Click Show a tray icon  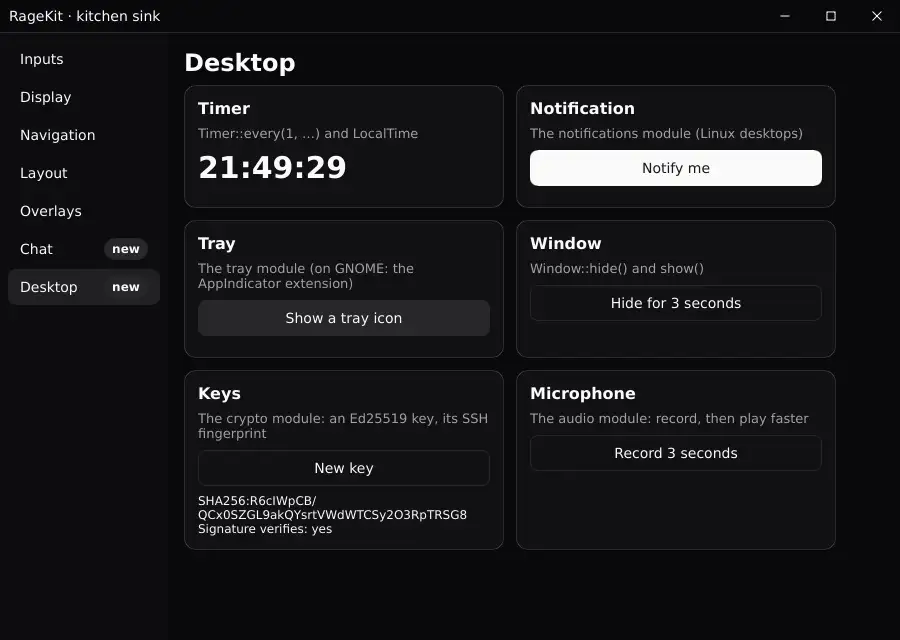[x=344, y=318]
